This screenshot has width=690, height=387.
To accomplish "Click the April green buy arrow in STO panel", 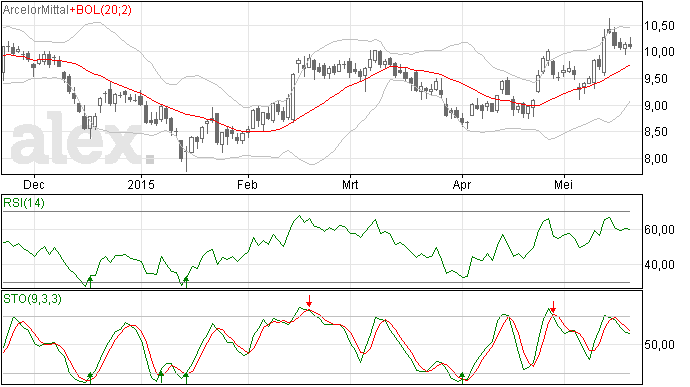I will (462, 378).
